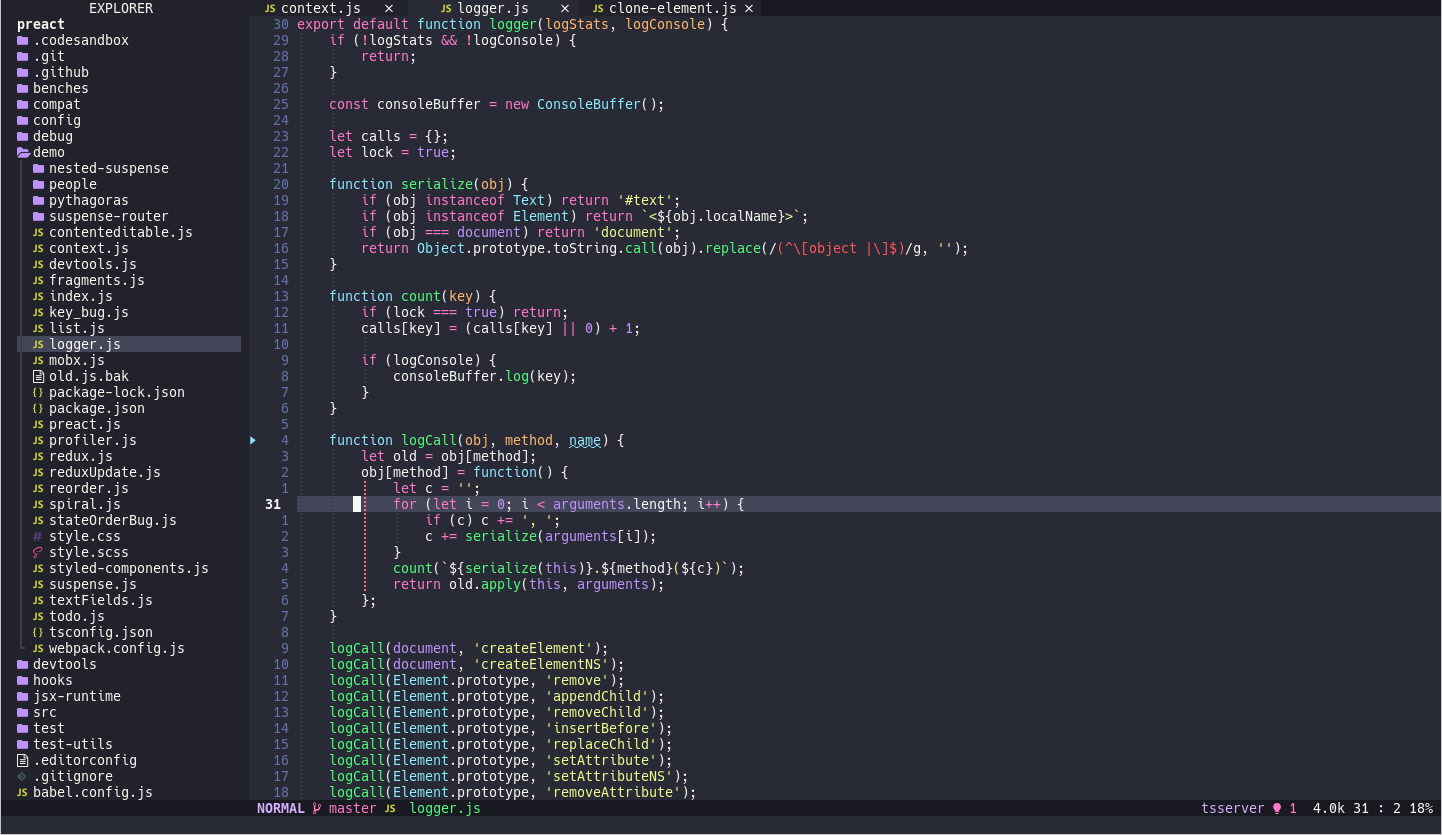
Task: Click the people folder icon
Action: (x=39, y=184)
